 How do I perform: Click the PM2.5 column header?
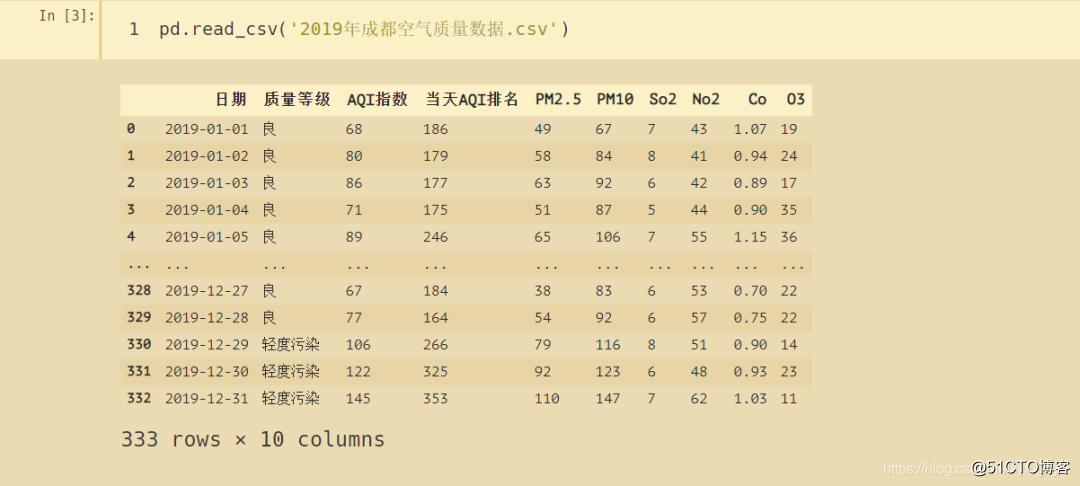(x=558, y=99)
